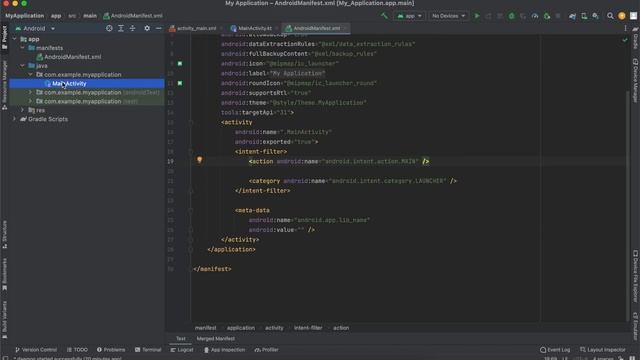Collapse the manifests folder

(x=22, y=48)
